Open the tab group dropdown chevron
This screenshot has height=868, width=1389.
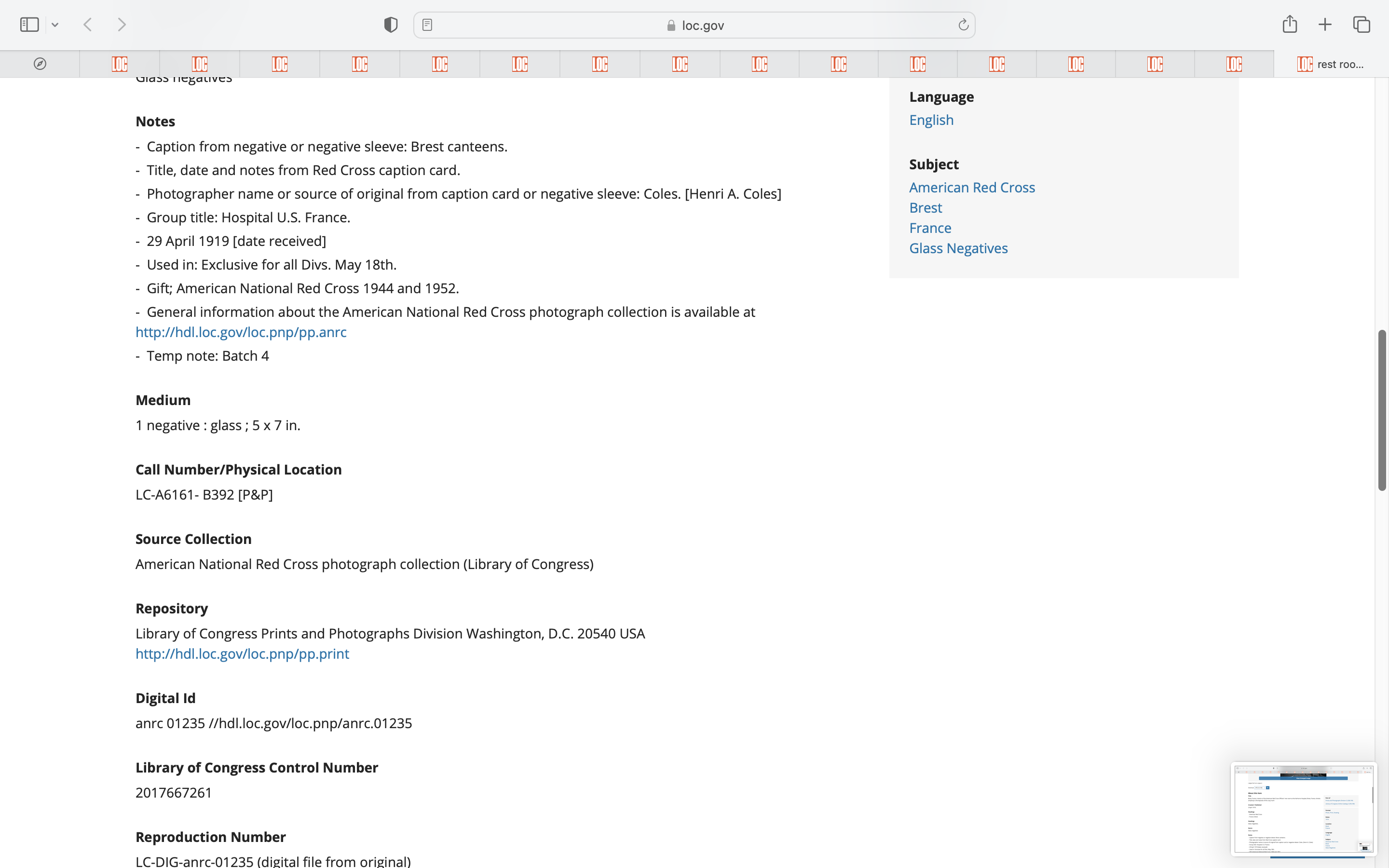55,25
